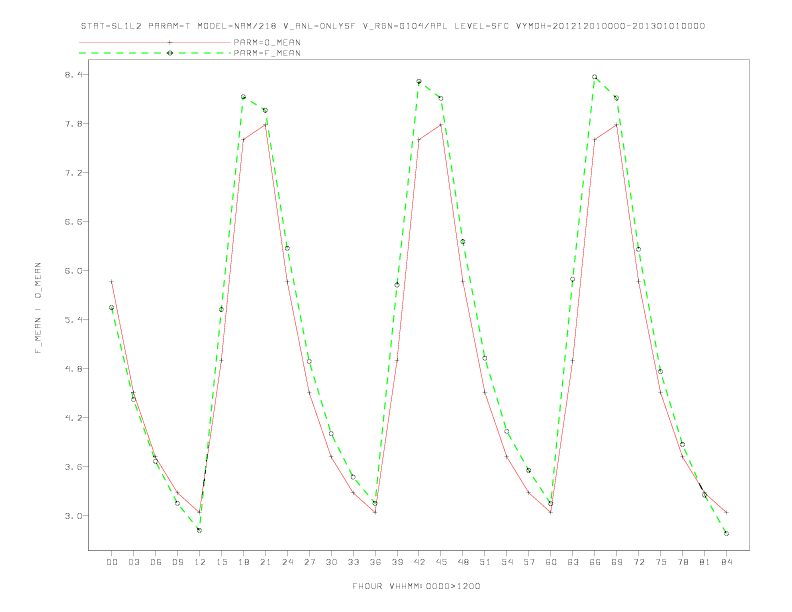Select the PARM=O_MEAN legend label
792x612 pixels.
click(267, 42)
